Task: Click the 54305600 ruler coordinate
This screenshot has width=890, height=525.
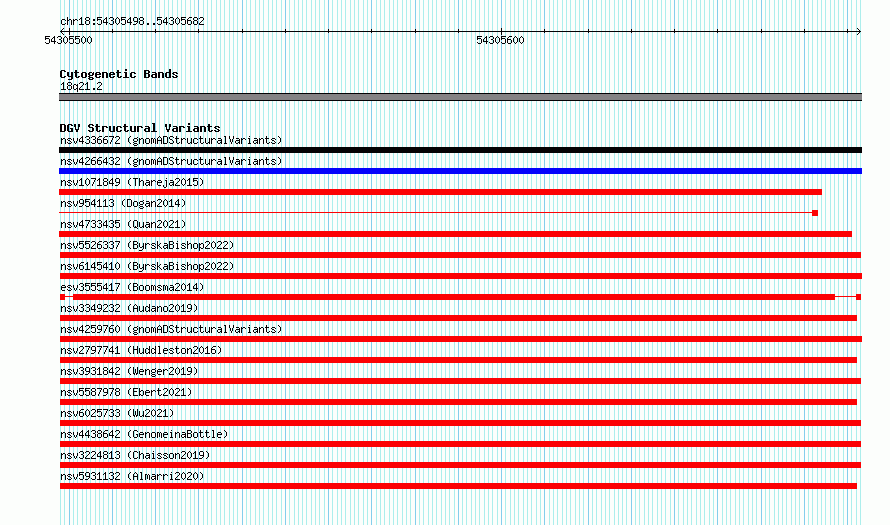Action: 500,40
